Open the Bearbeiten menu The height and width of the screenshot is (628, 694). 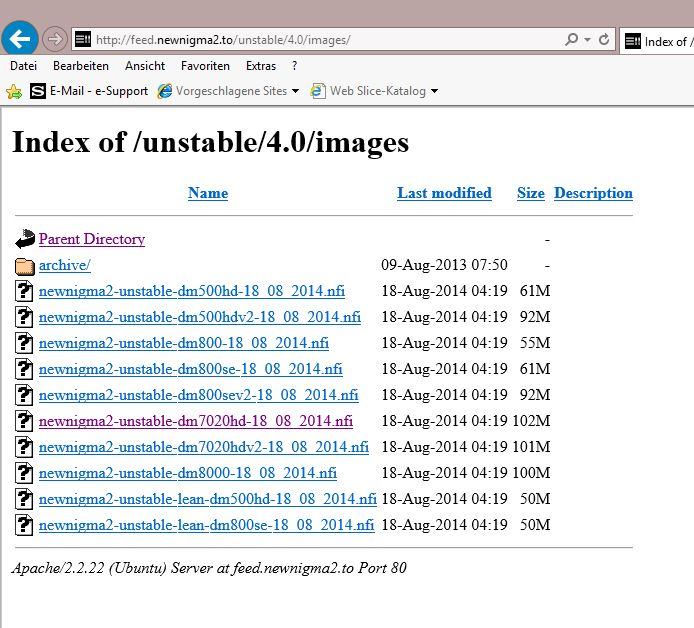pos(81,66)
